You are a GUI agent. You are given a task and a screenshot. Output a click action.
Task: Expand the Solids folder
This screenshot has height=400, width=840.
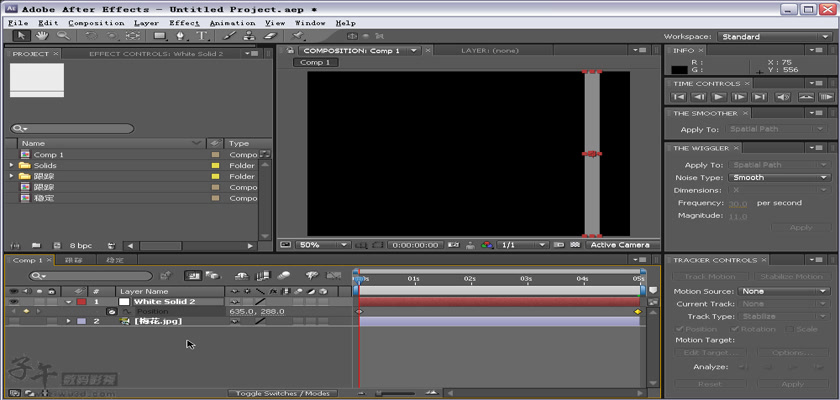click(x=11, y=165)
